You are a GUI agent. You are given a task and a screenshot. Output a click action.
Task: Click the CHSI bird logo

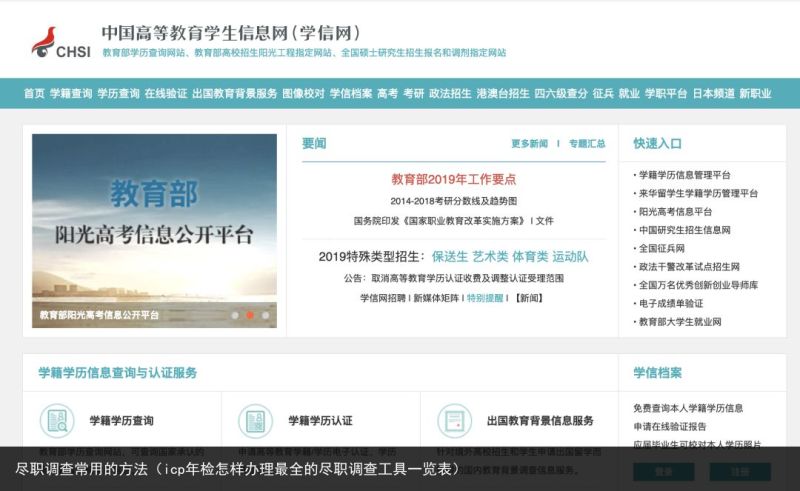[61, 42]
